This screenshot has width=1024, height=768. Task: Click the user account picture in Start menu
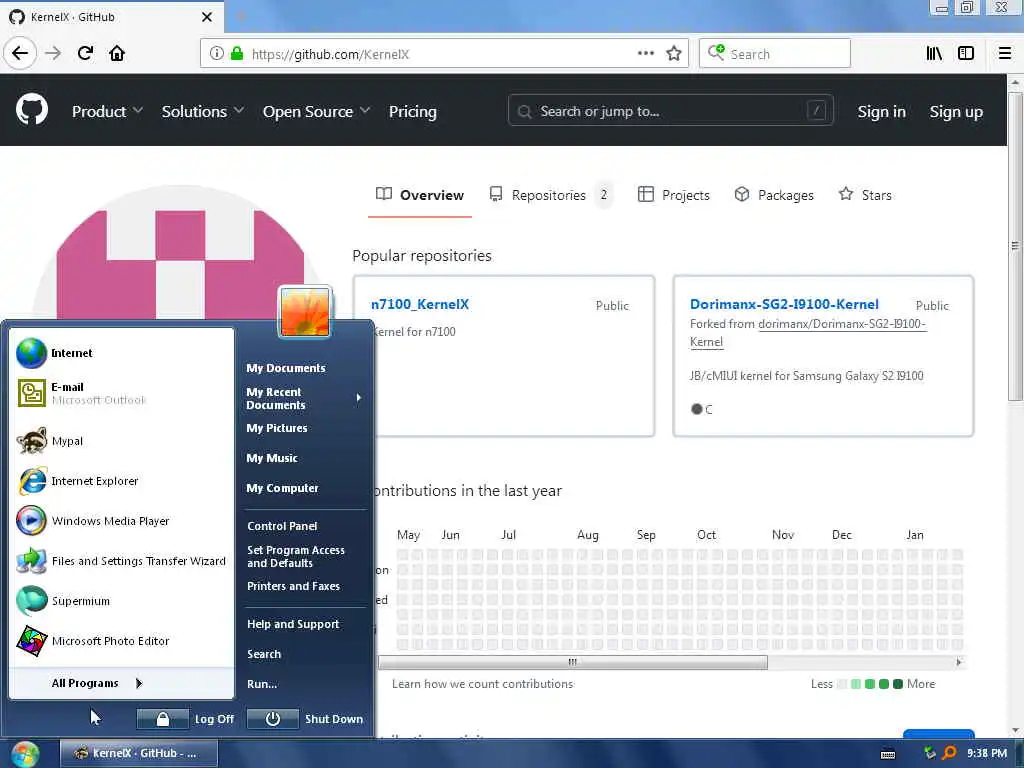pos(305,312)
